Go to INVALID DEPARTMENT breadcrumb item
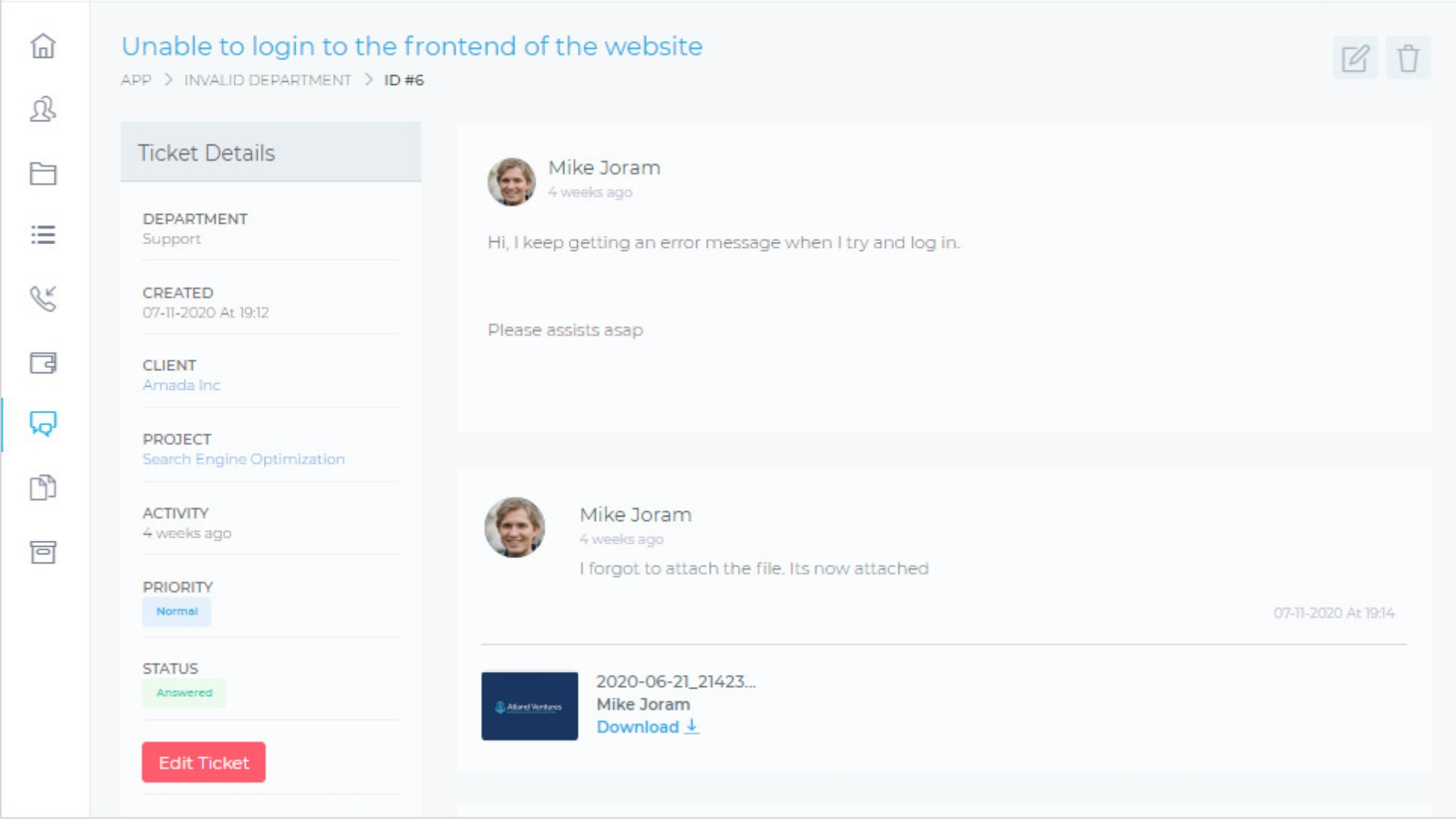The height and width of the screenshot is (819, 1456). (268, 80)
